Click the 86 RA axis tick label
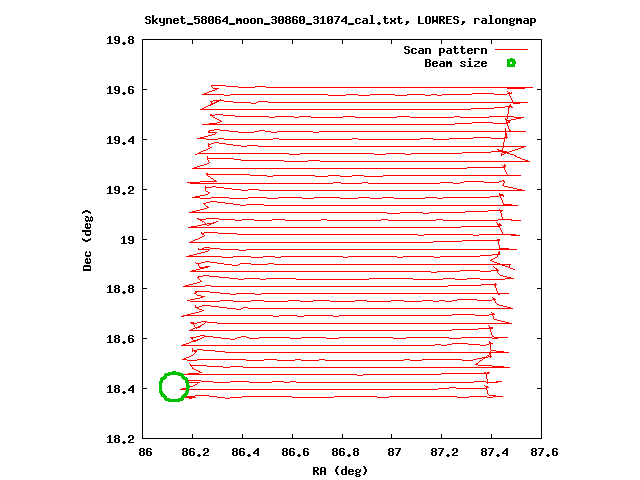The image size is (640, 480). (145, 452)
